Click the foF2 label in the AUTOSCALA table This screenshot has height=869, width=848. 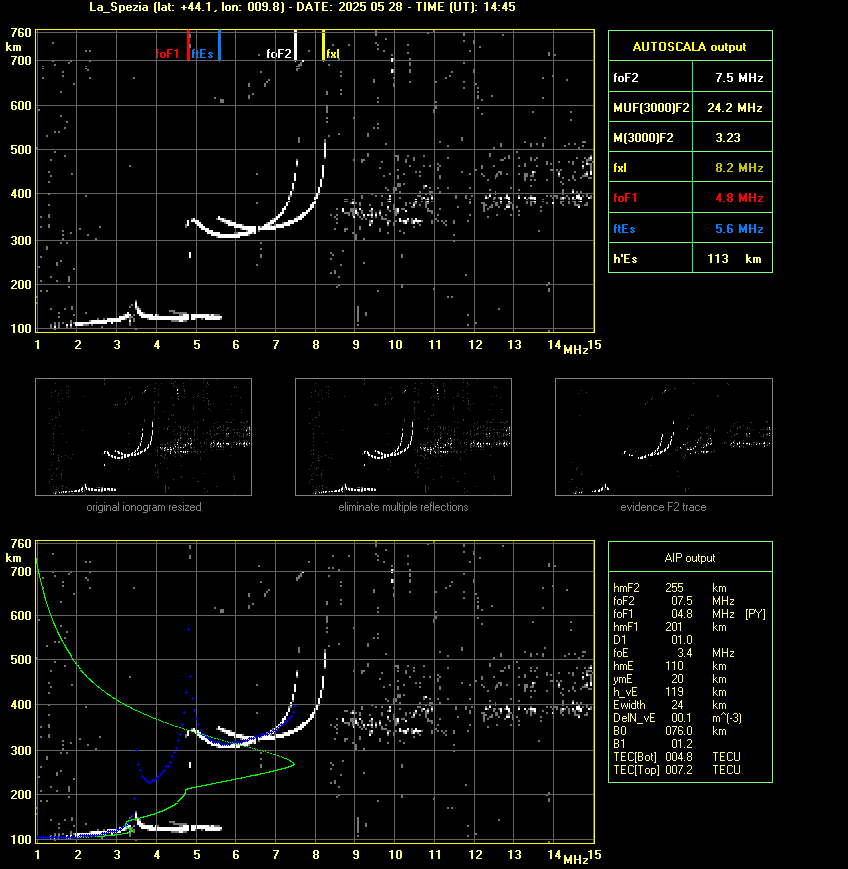click(x=626, y=78)
